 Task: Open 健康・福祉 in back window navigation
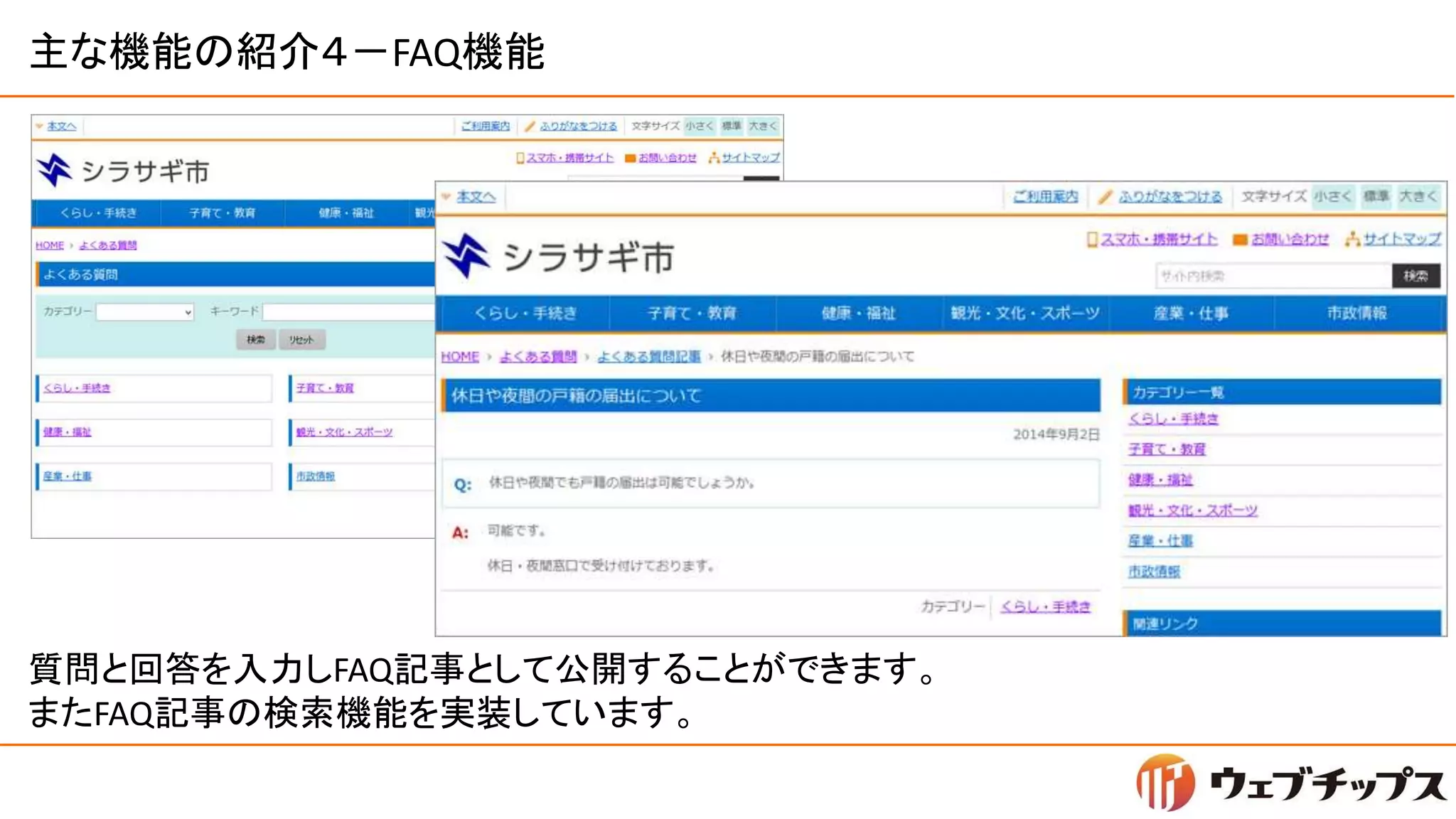(x=346, y=213)
